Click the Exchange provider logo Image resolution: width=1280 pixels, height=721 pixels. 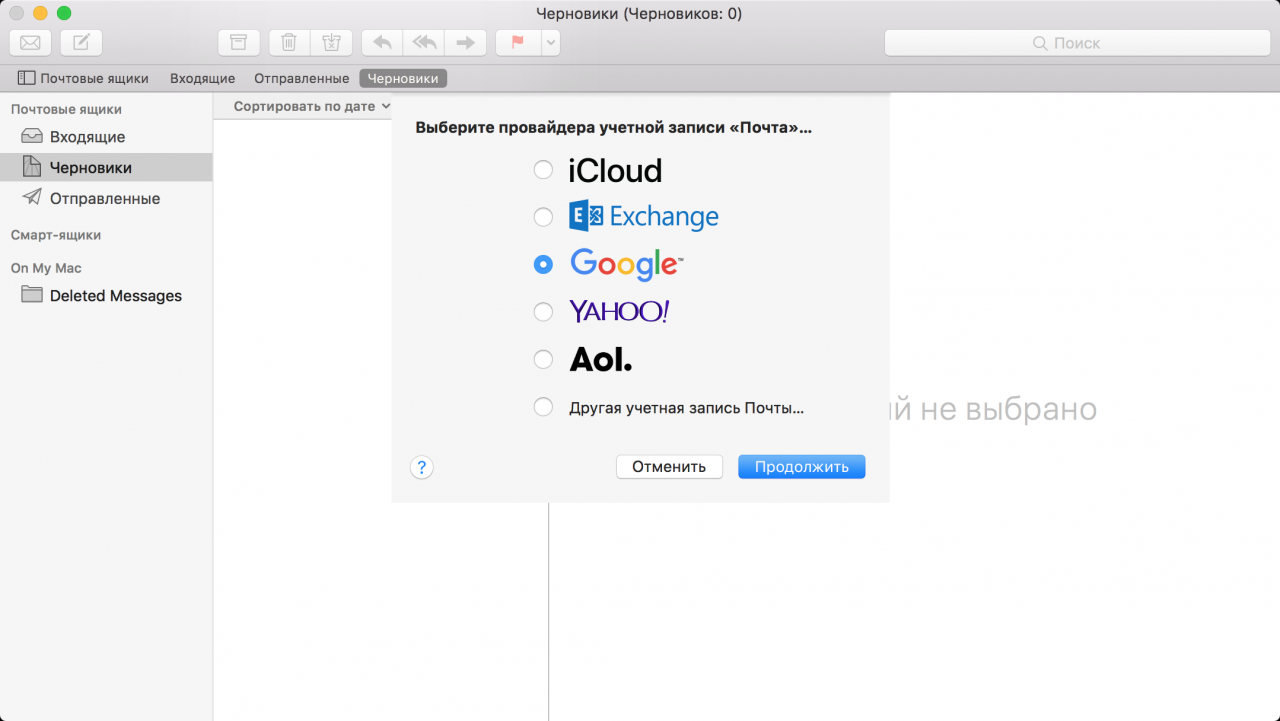(x=644, y=216)
